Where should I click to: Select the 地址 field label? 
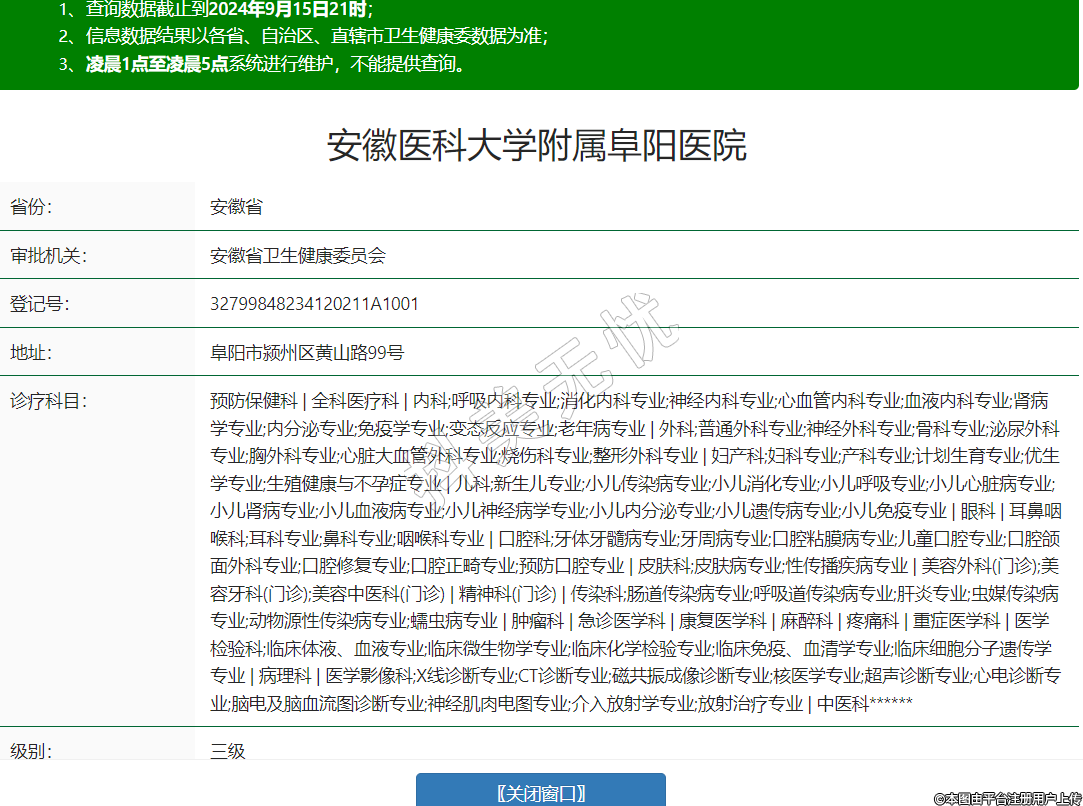(31, 352)
